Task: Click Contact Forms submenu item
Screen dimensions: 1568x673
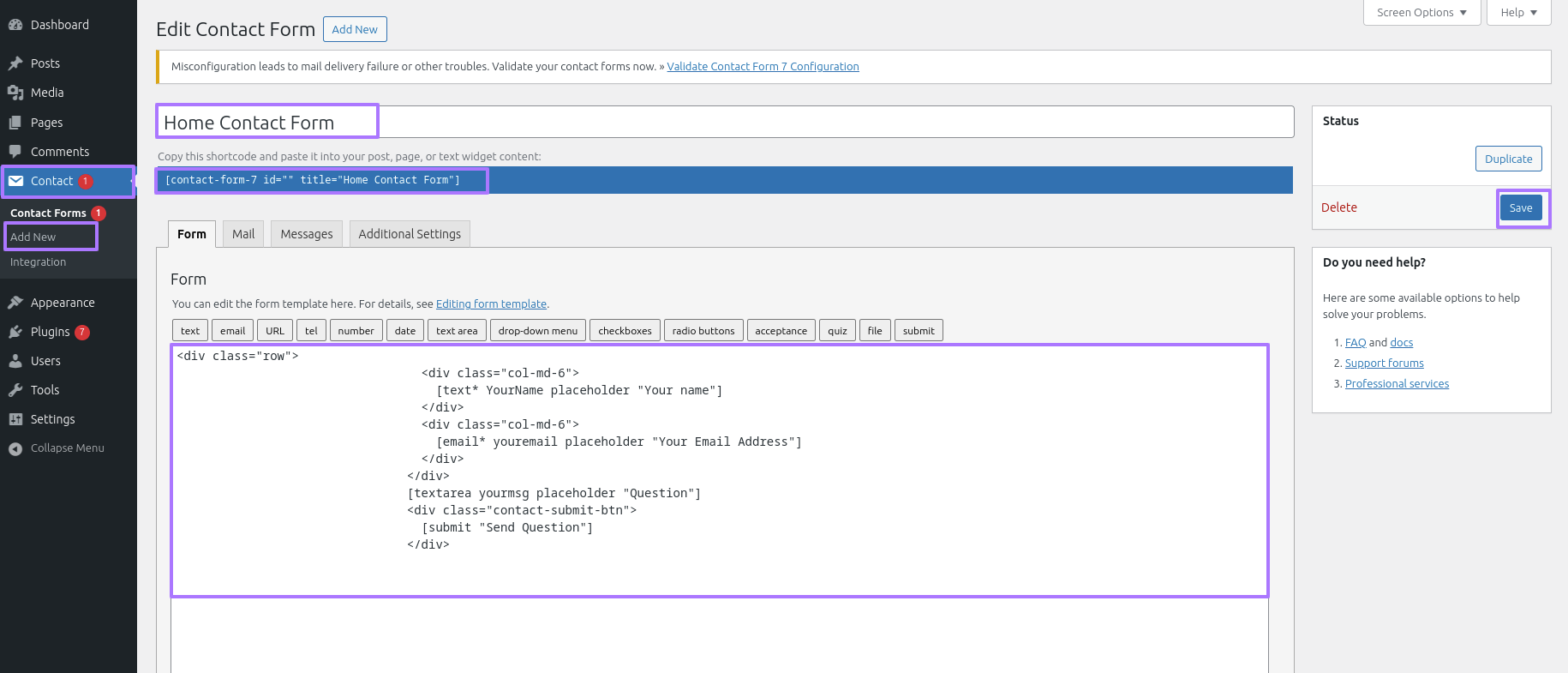Action: [48, 213]
